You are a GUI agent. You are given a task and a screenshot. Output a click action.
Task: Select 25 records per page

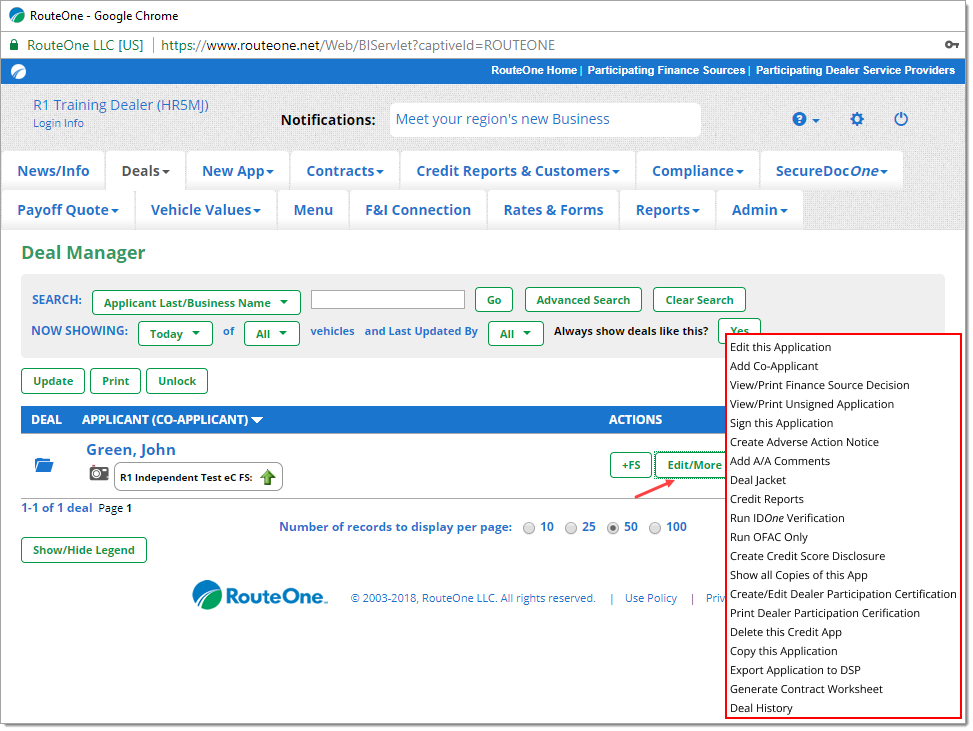click(571, 528)
